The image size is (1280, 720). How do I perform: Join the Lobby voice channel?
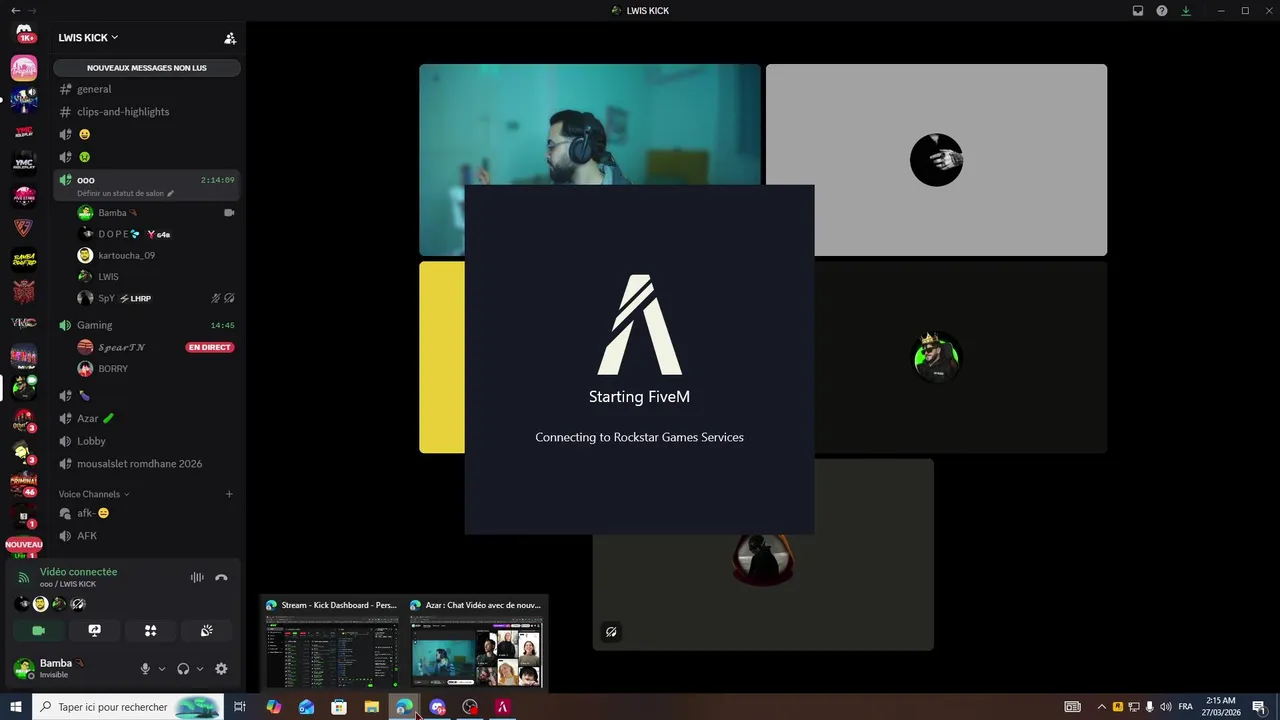click(147, 441)
